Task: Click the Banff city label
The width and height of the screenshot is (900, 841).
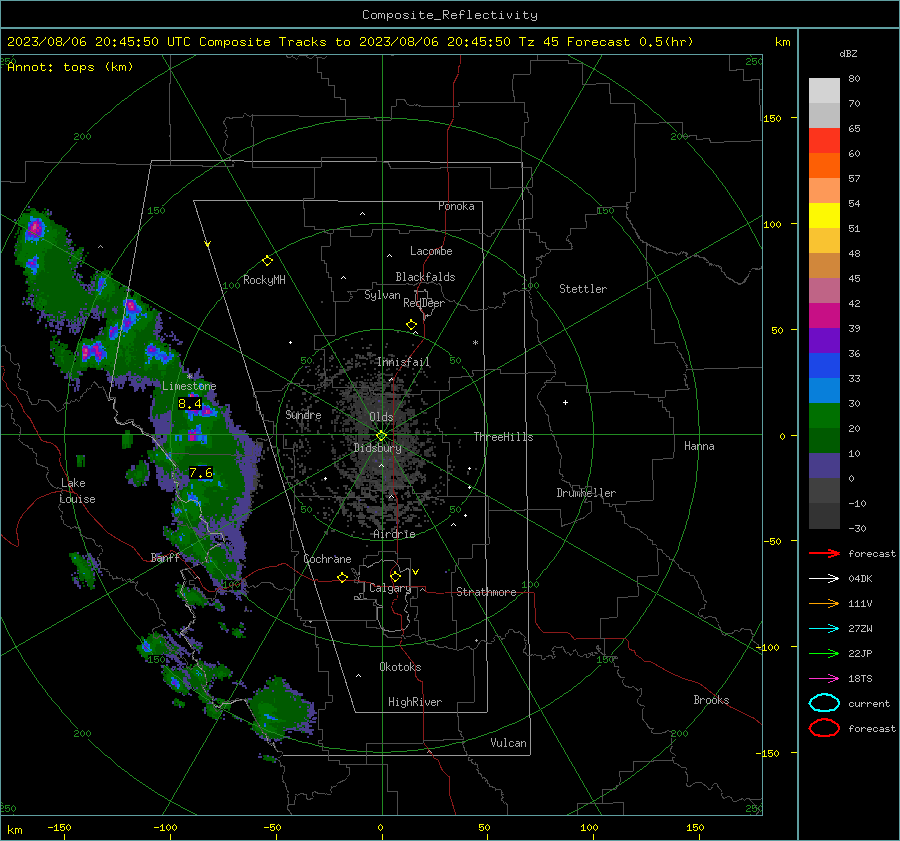Action: [x=165, y=557]
